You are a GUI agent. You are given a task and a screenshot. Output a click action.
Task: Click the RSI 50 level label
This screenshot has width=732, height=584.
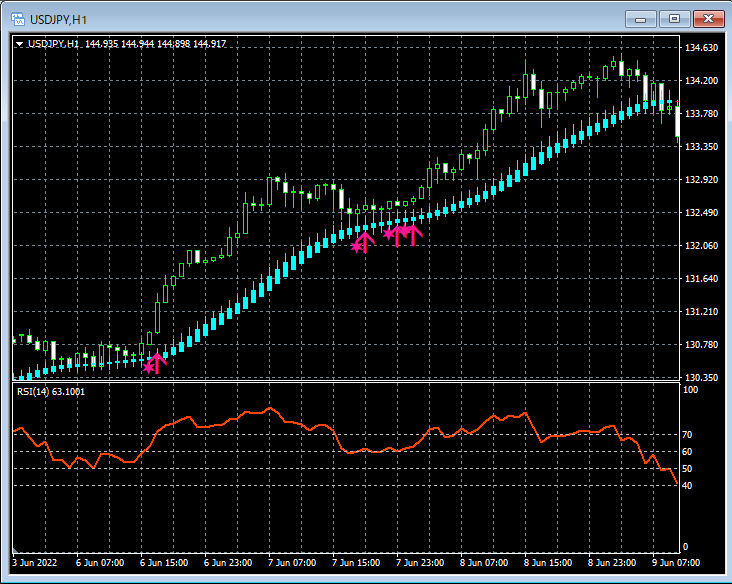click(687, 469)
